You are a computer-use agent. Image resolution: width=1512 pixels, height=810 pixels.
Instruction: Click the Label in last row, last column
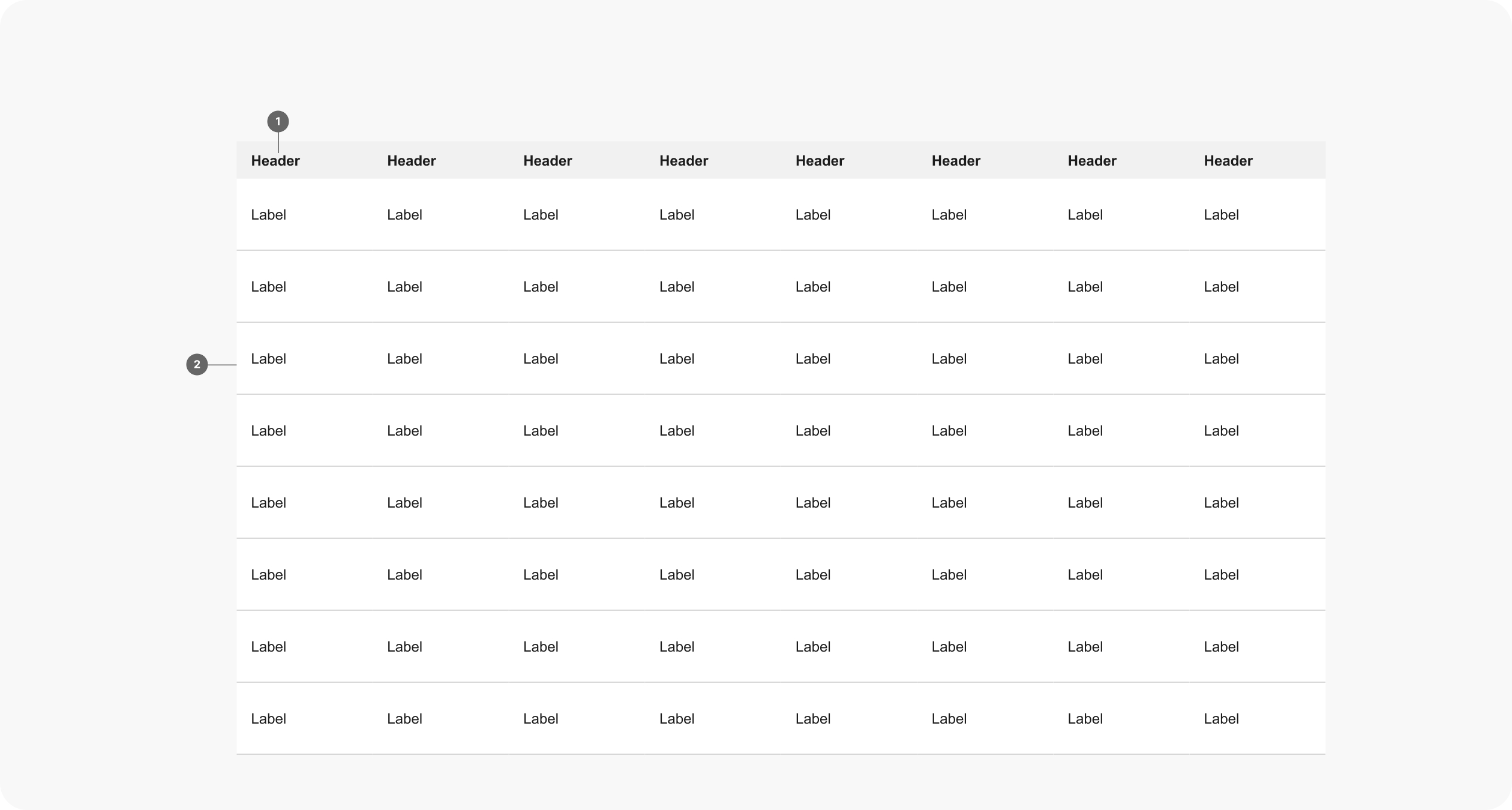pos(1221,719)
